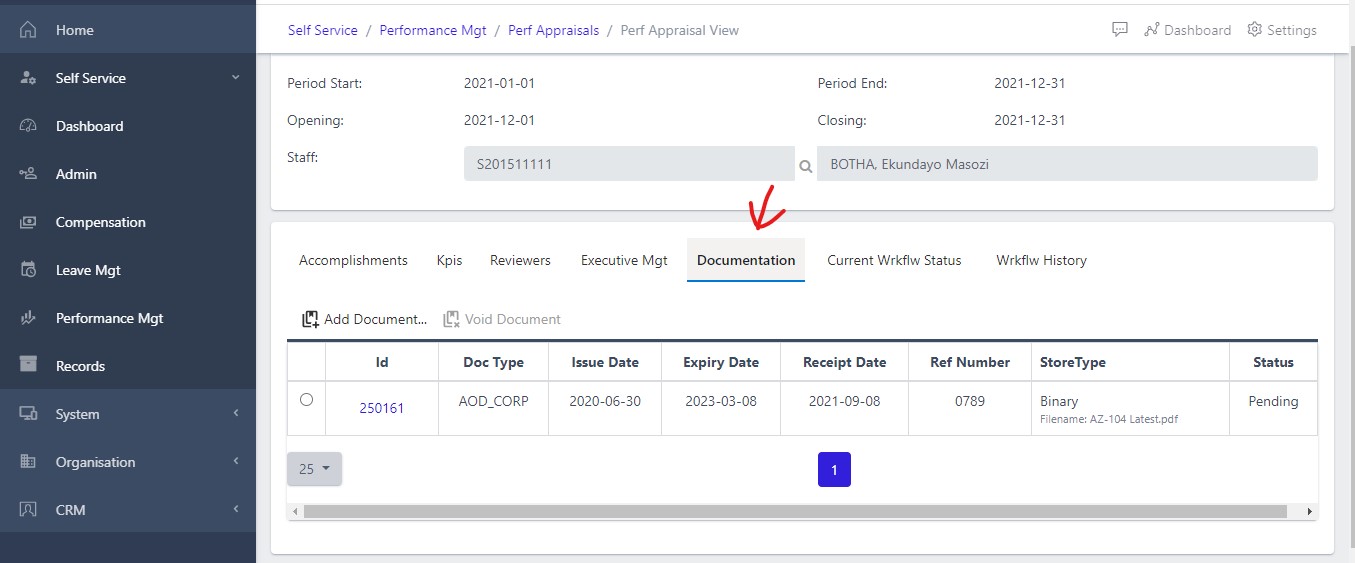Click the staff search magnifier icon
Screen dimensions: 1355x563
805,166
